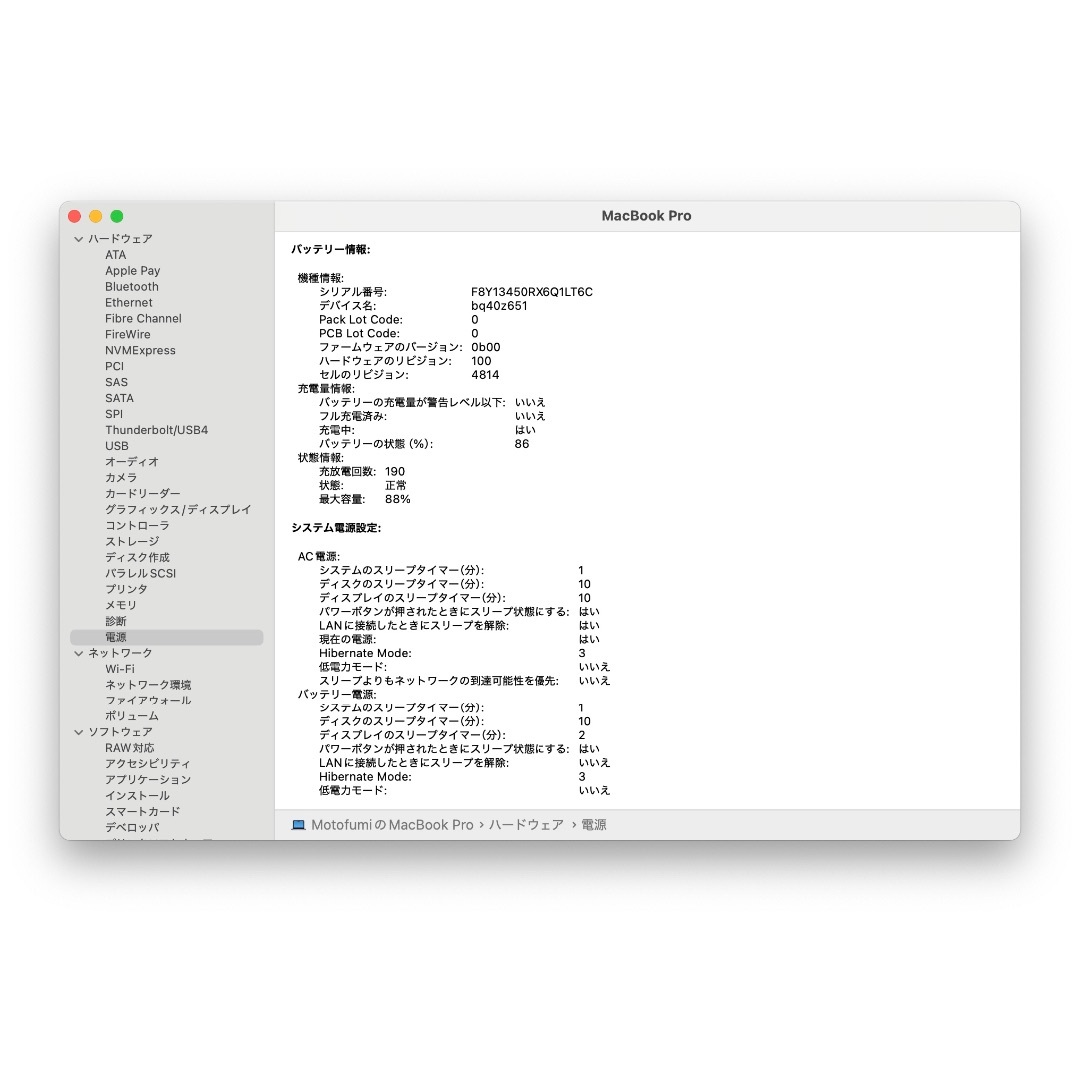Collapse the ハードウェア section chevron
This screenshot has height=1080, width=1080.
(79, 239)
